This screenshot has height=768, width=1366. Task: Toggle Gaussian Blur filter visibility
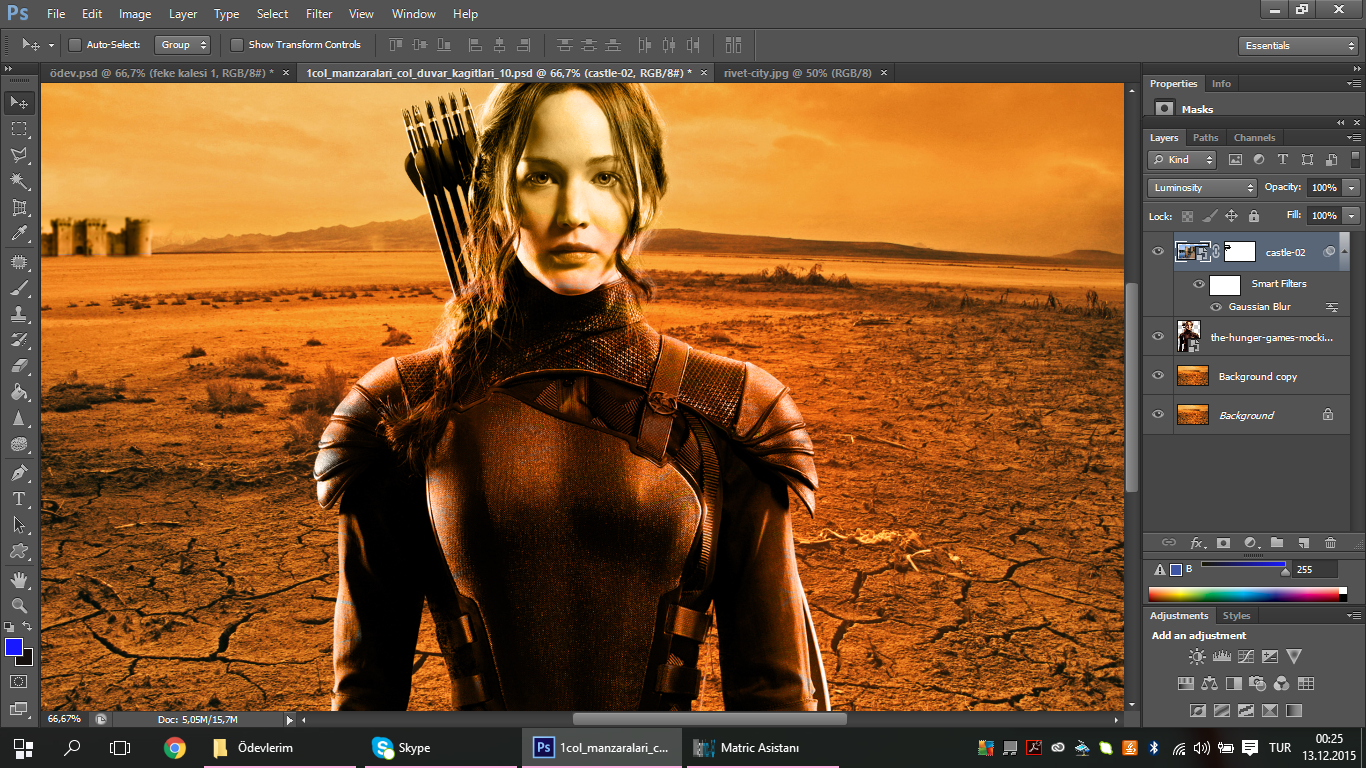coord(1216,307)
